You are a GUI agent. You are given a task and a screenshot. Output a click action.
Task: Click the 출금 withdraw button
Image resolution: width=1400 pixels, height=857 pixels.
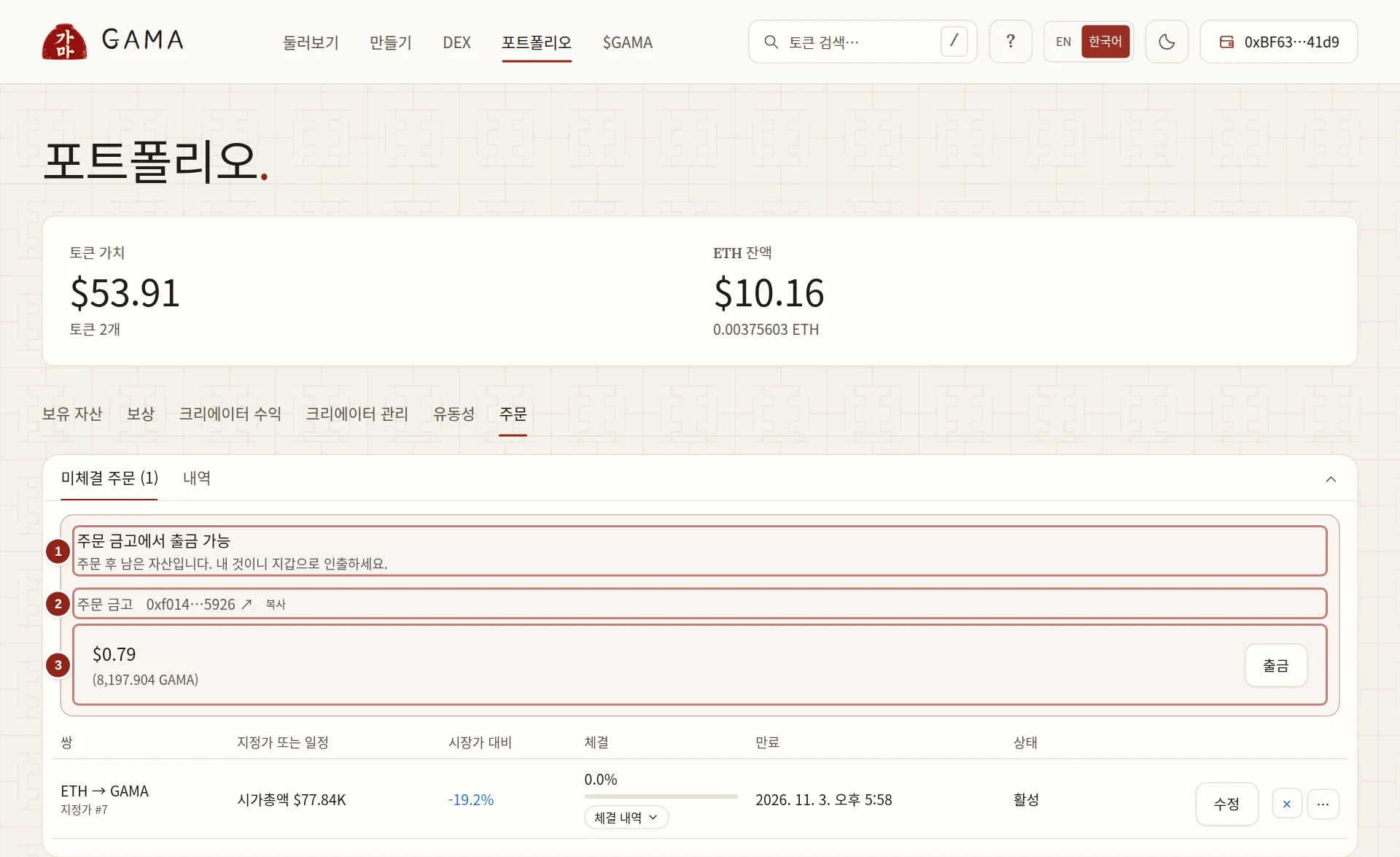(1276, 665)
